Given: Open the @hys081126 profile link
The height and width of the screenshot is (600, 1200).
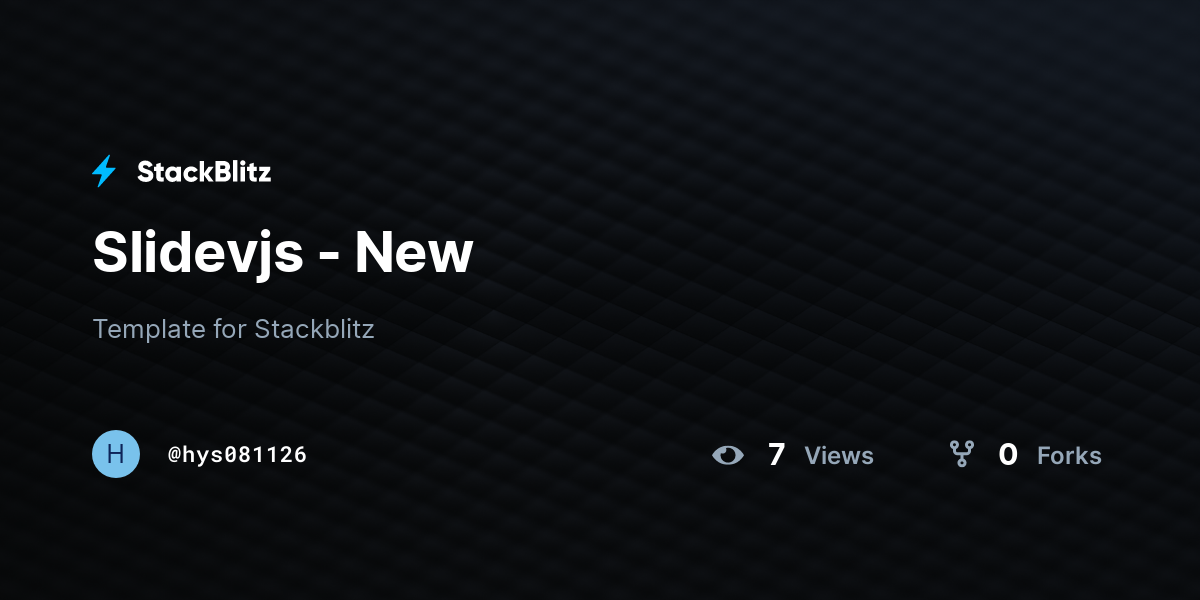Looking at the screenshot, I should point(237,455).
